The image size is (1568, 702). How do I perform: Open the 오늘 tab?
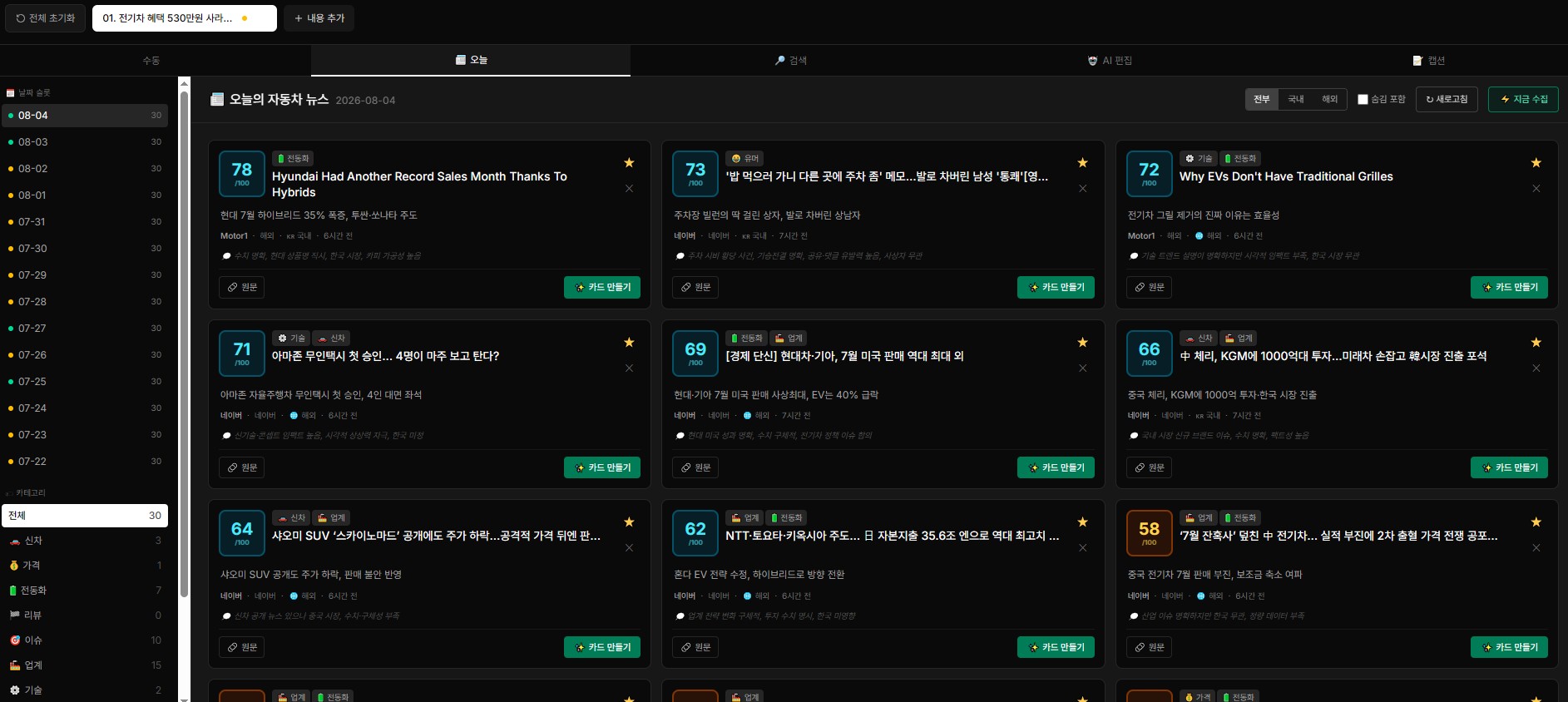471,61
